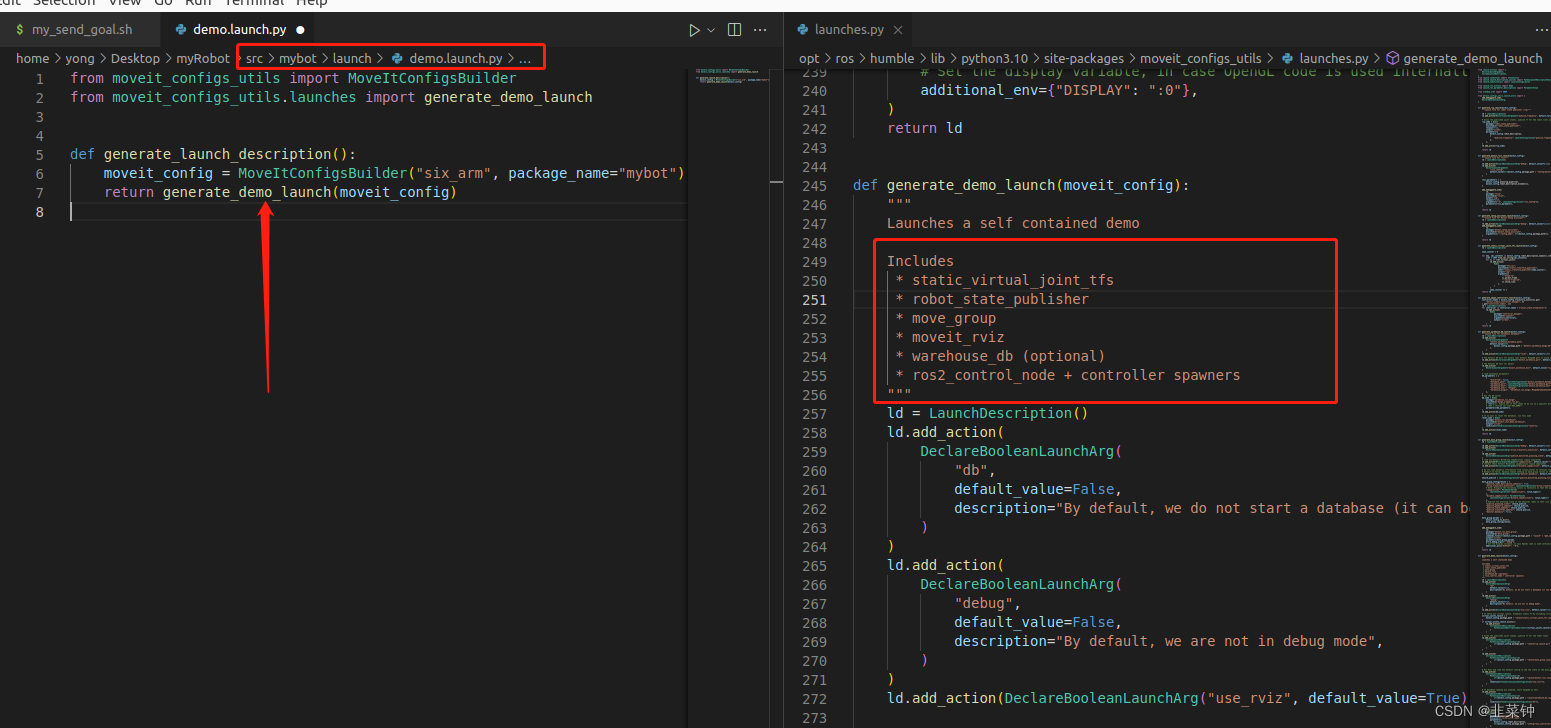Click '* robot_state_publisher' line

pyautogui.click(x=992, y=299)
